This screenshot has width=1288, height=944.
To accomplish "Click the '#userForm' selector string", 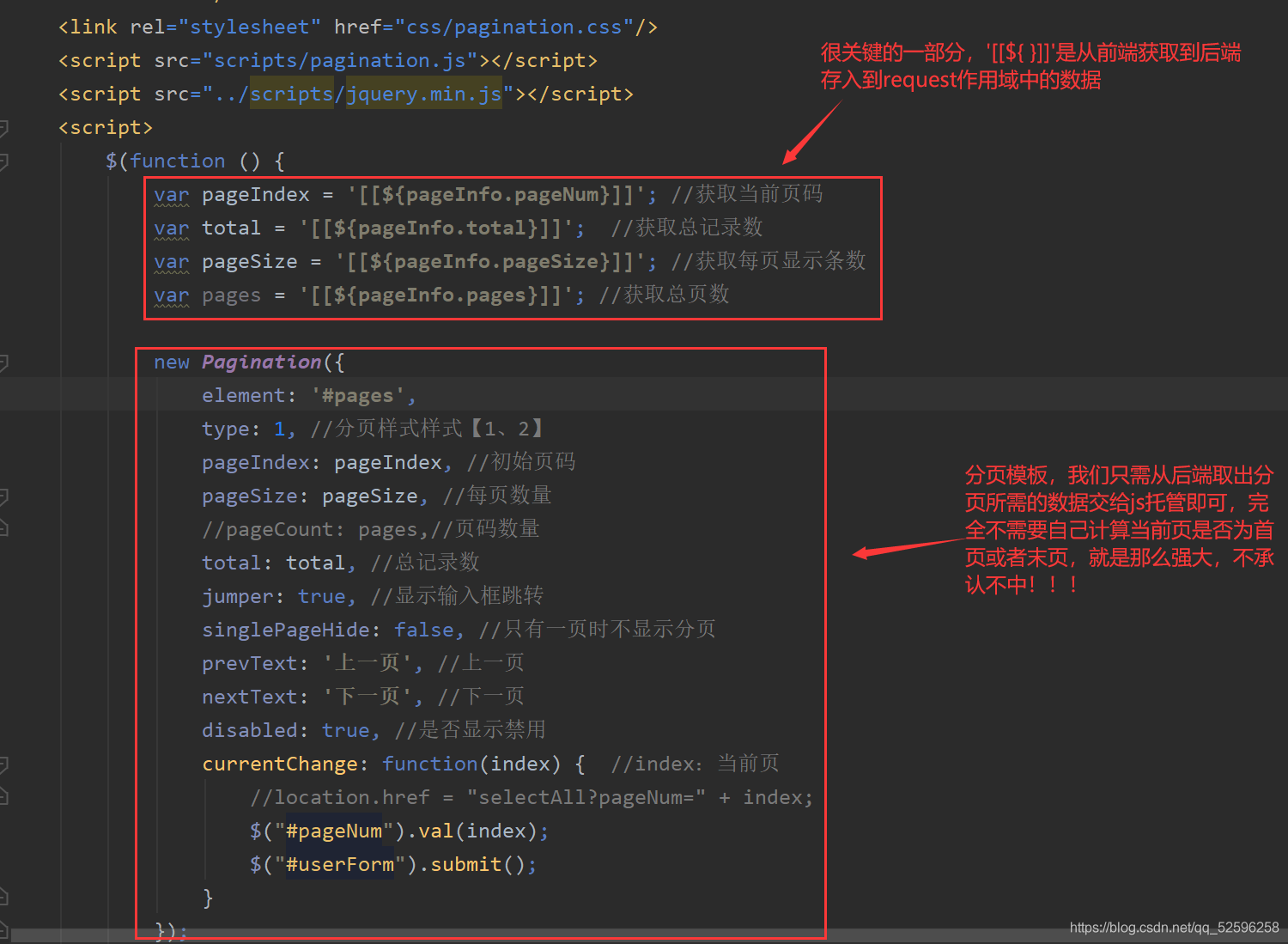I will tap(340, 865).
